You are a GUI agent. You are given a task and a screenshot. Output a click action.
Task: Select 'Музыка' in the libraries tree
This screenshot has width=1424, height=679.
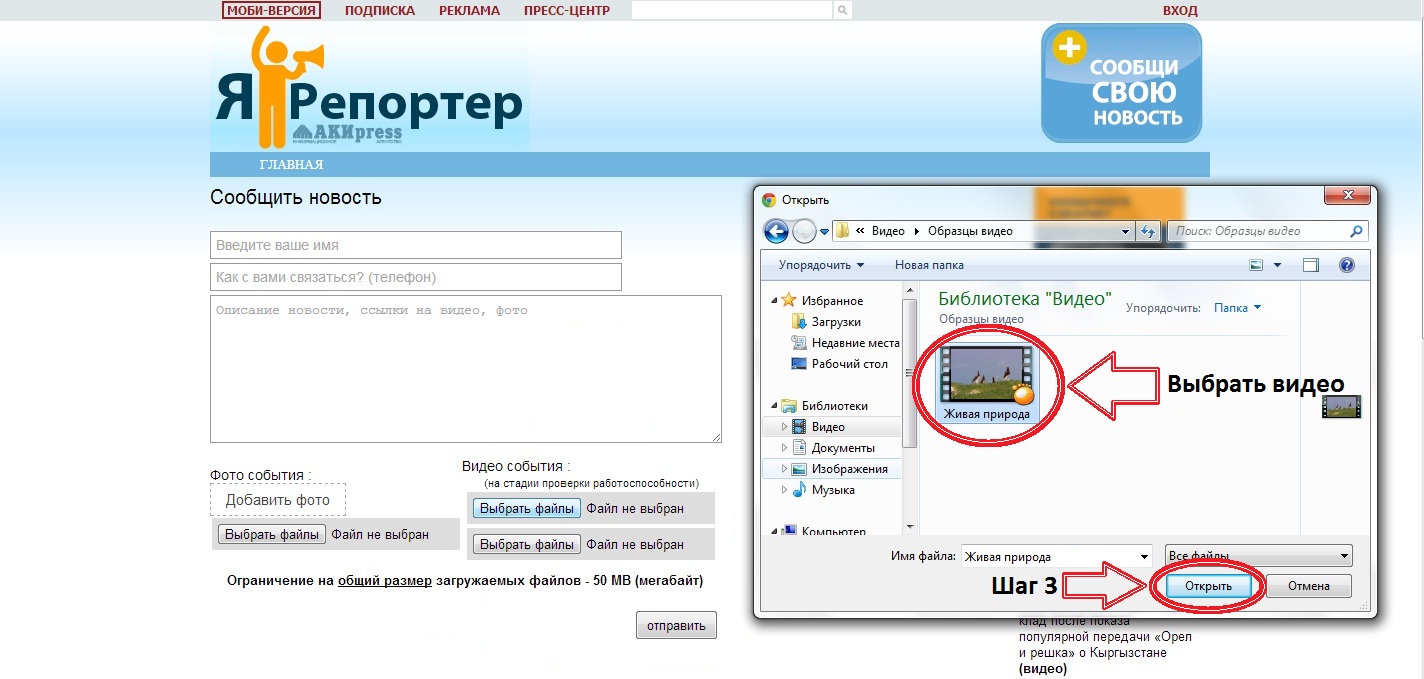pyautogui.click(x=832, y=490)
